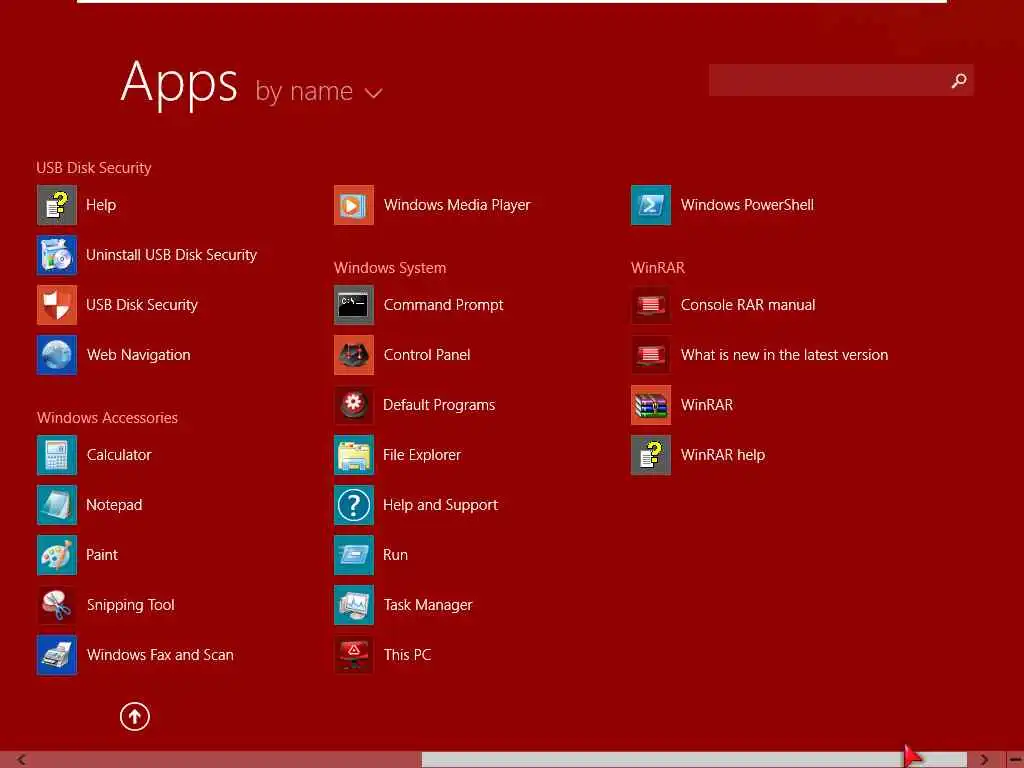Open the Command Prompt icon

pos(354,305)
